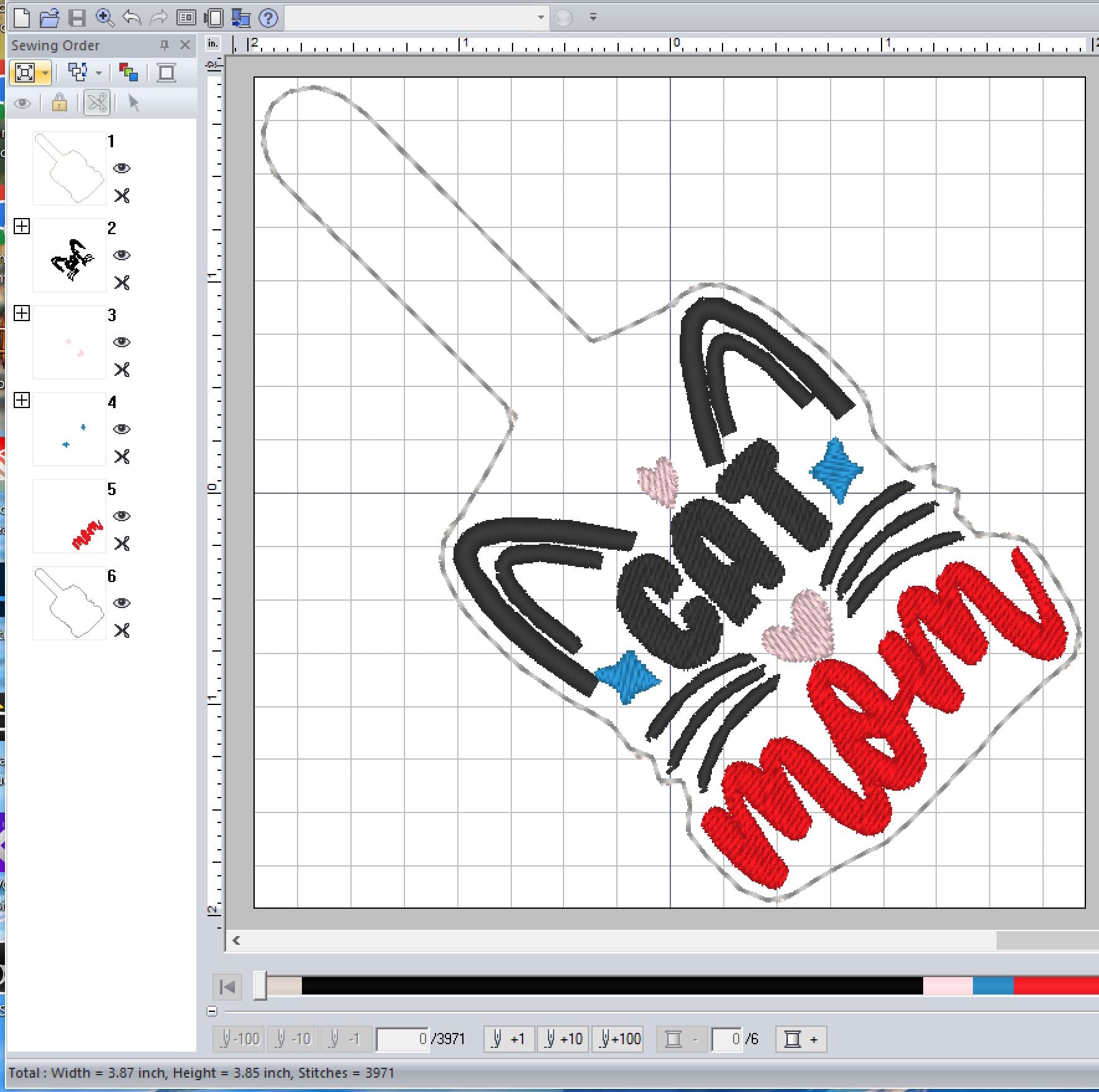Screen dimensions: 1099x1092
Task: Advance stitch simulator by +100 stitches
Action: 619,1039
